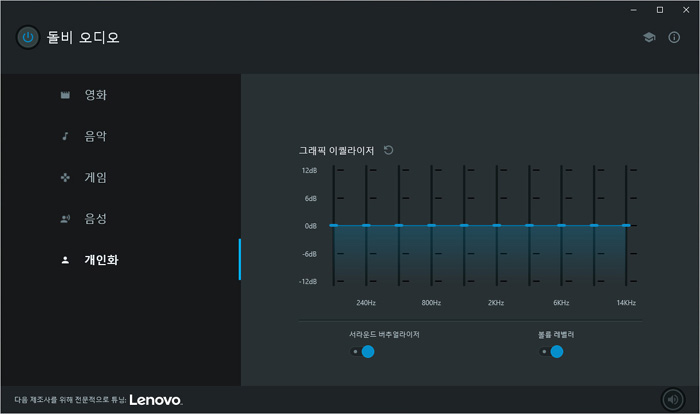
Task: Click the 240Hz equalizer slider handle
Action: pyautogui.click(x=366, y=226)
